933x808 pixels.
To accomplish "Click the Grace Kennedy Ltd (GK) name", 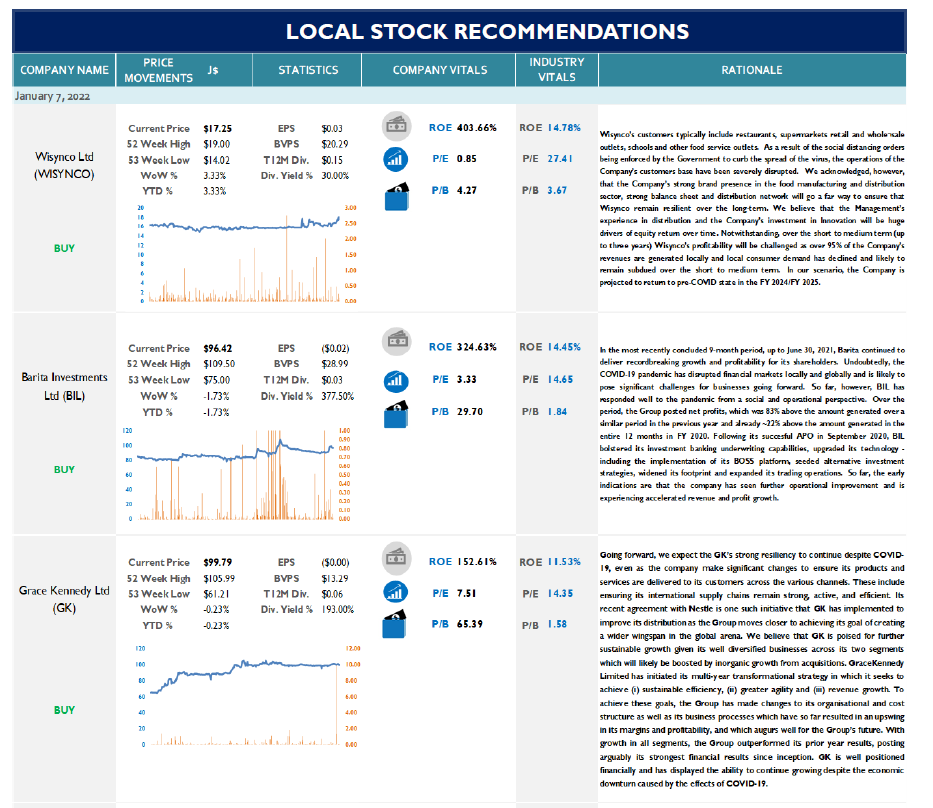I will click(64, 599).
